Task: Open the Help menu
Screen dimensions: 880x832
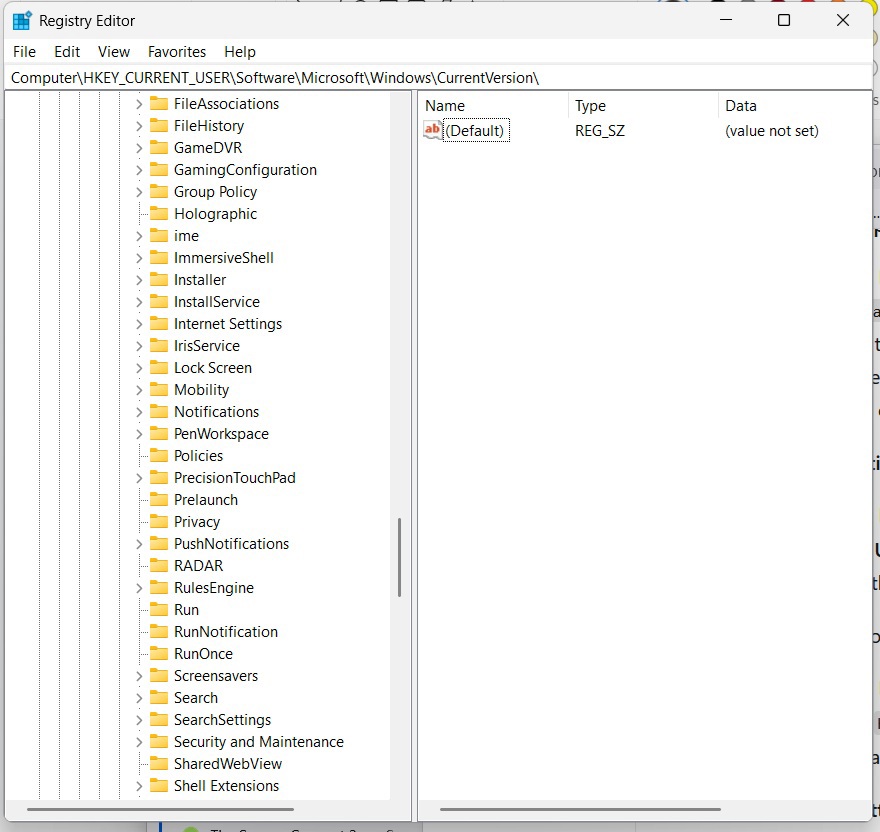Action: (x=240, y=52)
